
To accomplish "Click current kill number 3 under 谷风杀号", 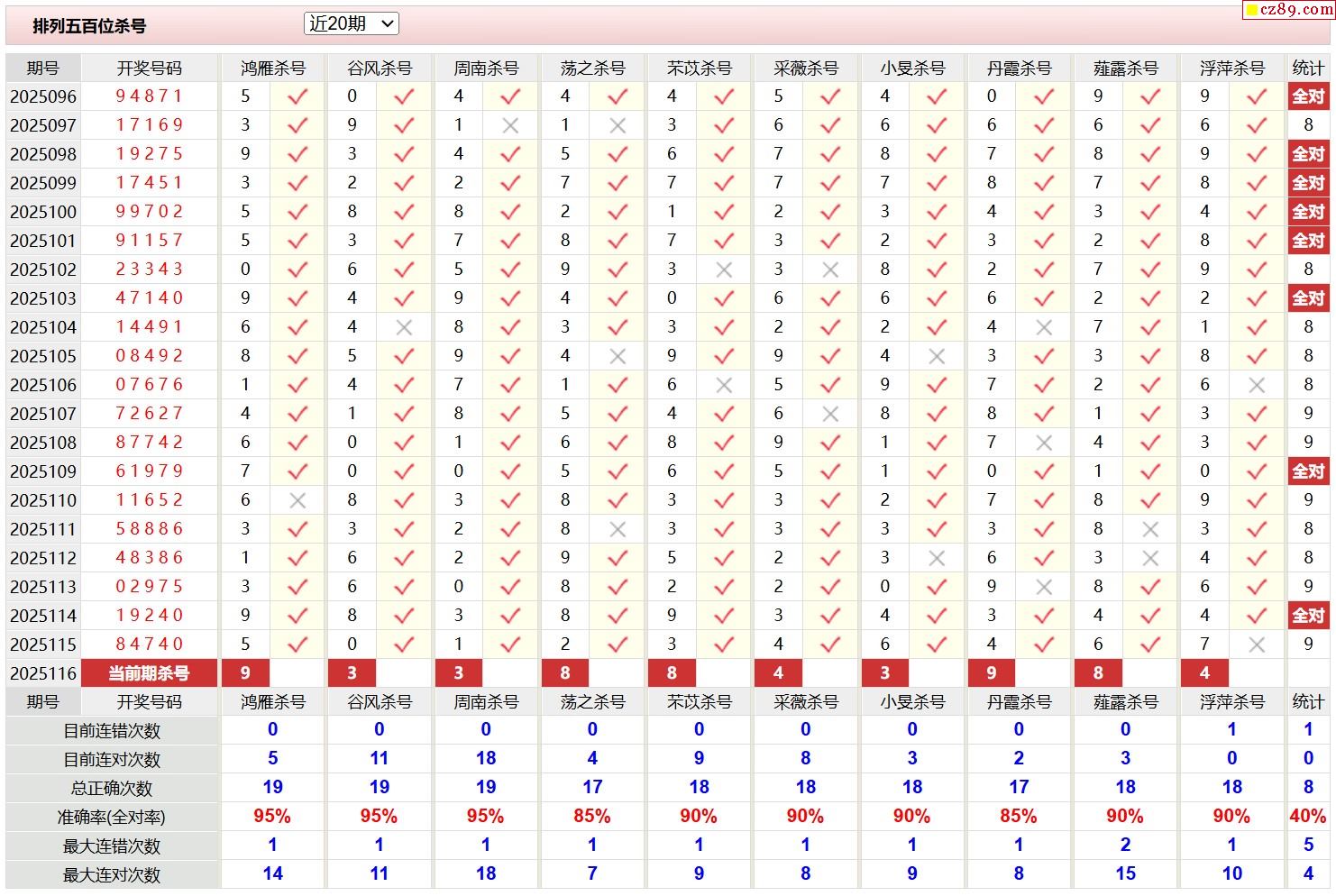I will (352, 673).
